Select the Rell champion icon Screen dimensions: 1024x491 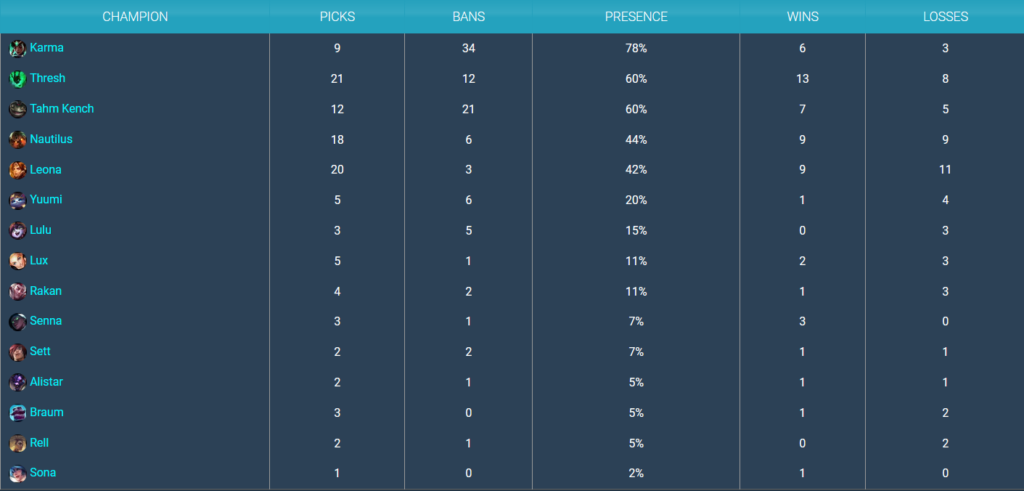[18, 444]
